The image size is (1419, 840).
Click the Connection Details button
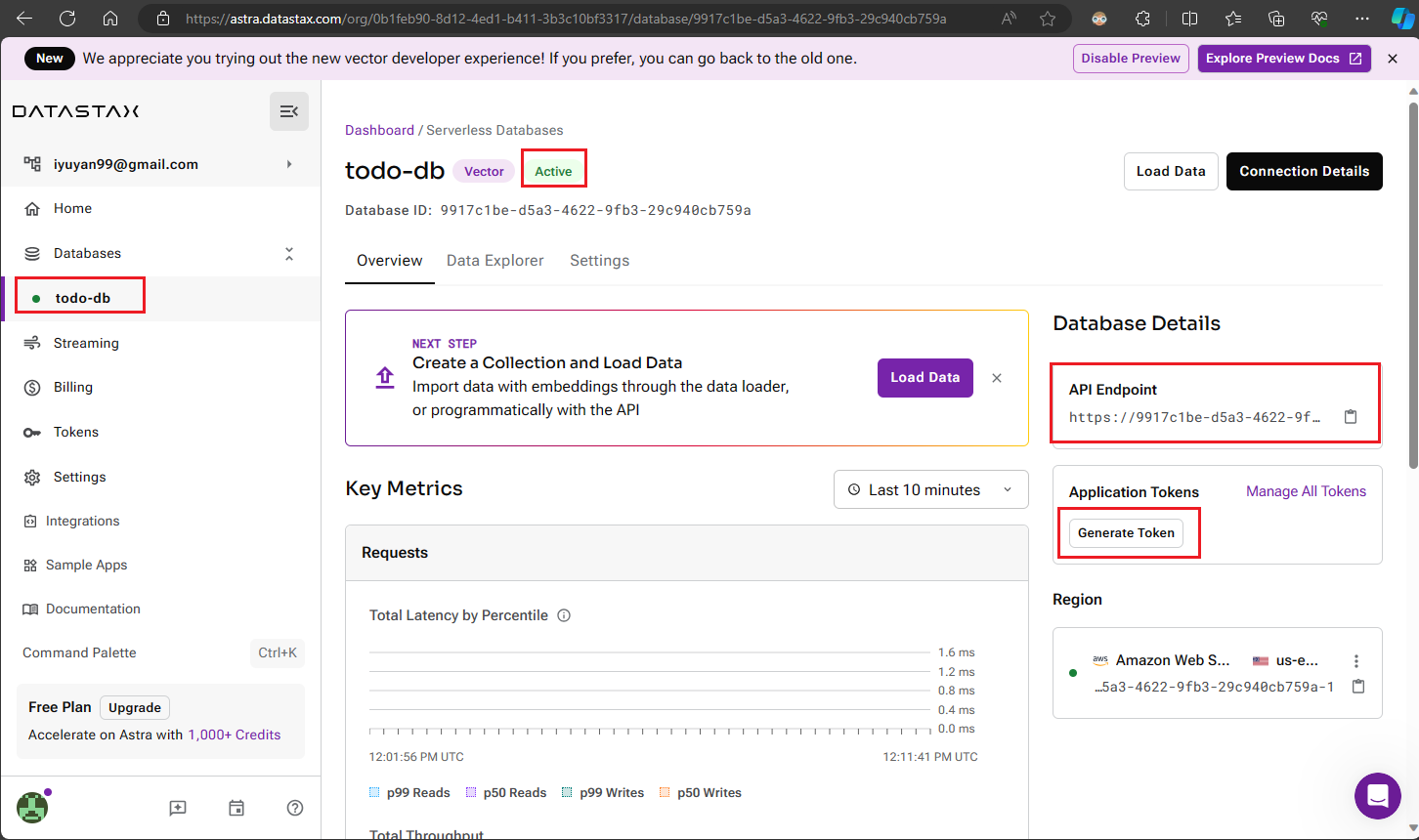[1305, 171]
